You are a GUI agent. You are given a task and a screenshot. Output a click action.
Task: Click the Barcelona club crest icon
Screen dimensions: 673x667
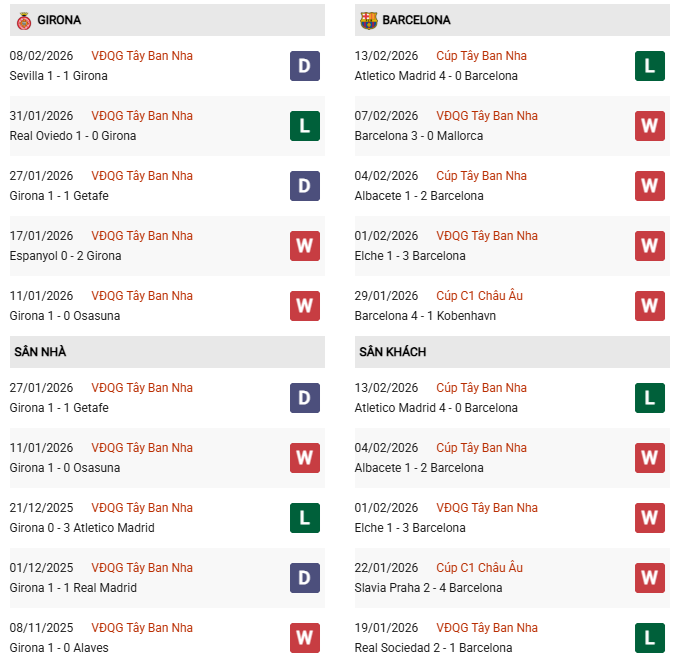368,20
